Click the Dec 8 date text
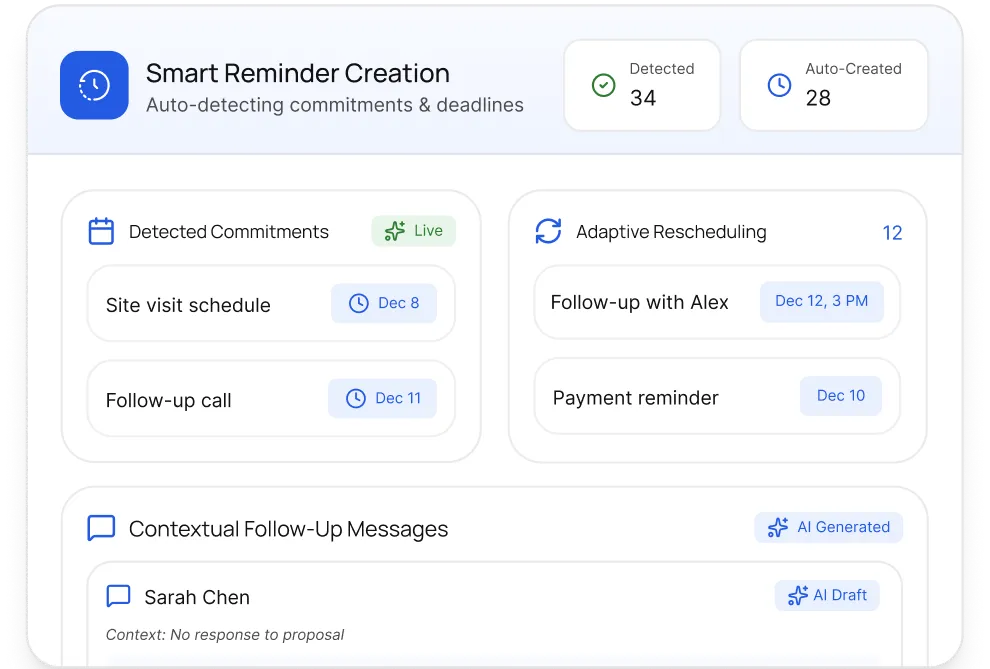The height and width of the screenshot is (669, 990). coord(398,303)
